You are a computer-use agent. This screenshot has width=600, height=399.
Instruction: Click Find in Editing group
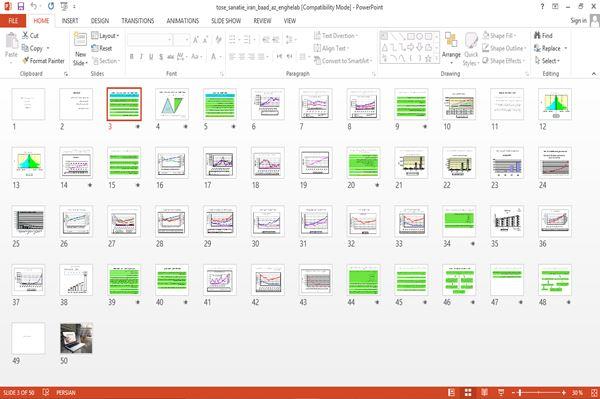543,36
